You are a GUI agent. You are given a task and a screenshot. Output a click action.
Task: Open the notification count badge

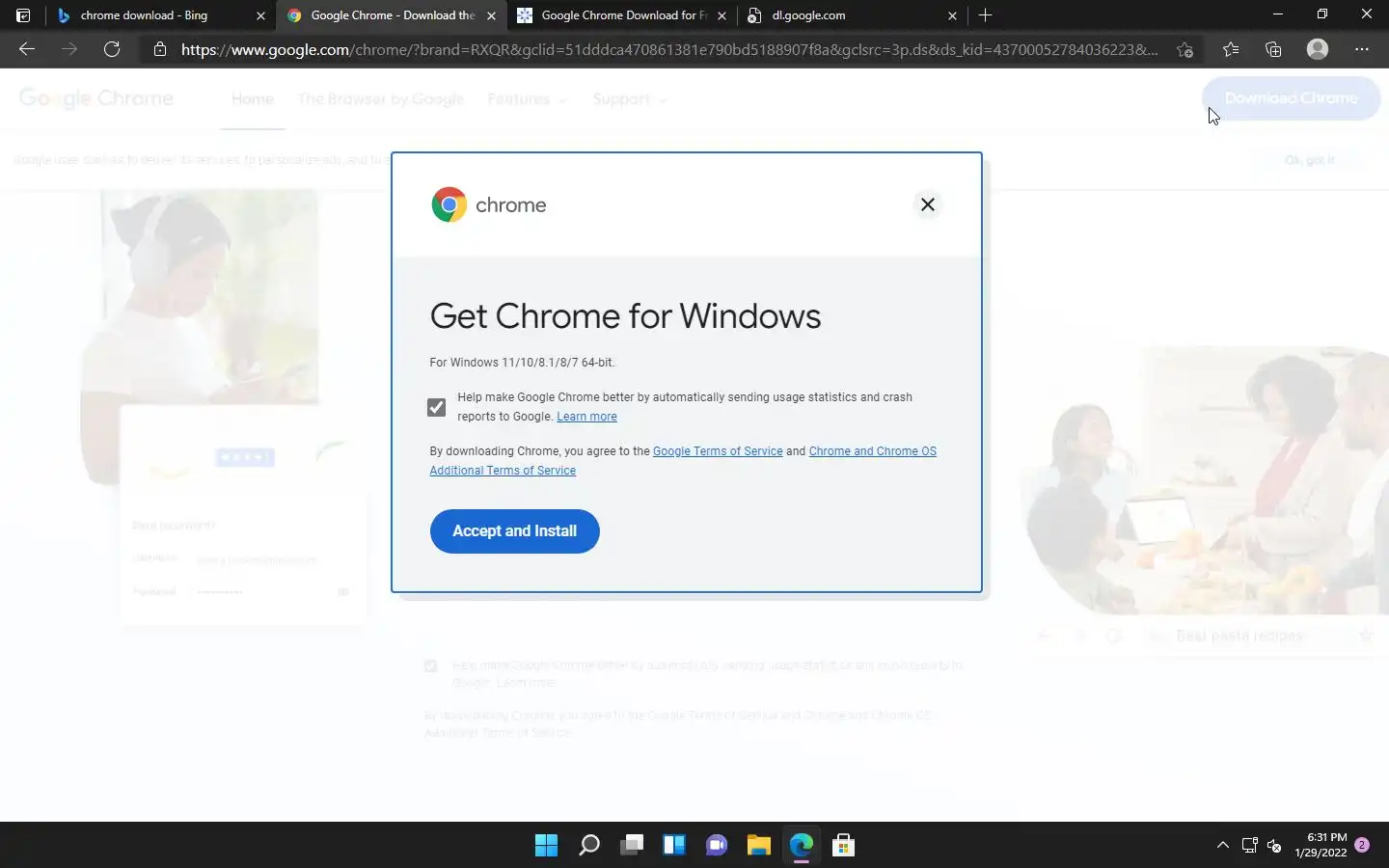(1362, 845)
